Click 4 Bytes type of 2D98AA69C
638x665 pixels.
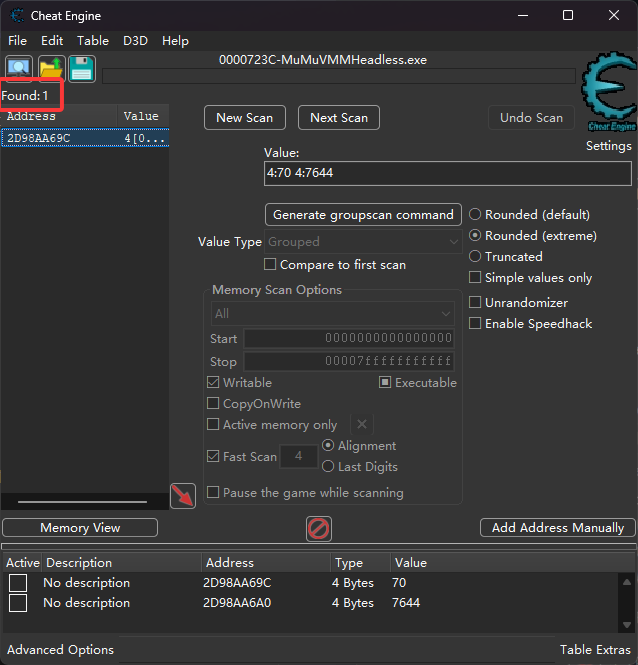click(x=353, y=583)
